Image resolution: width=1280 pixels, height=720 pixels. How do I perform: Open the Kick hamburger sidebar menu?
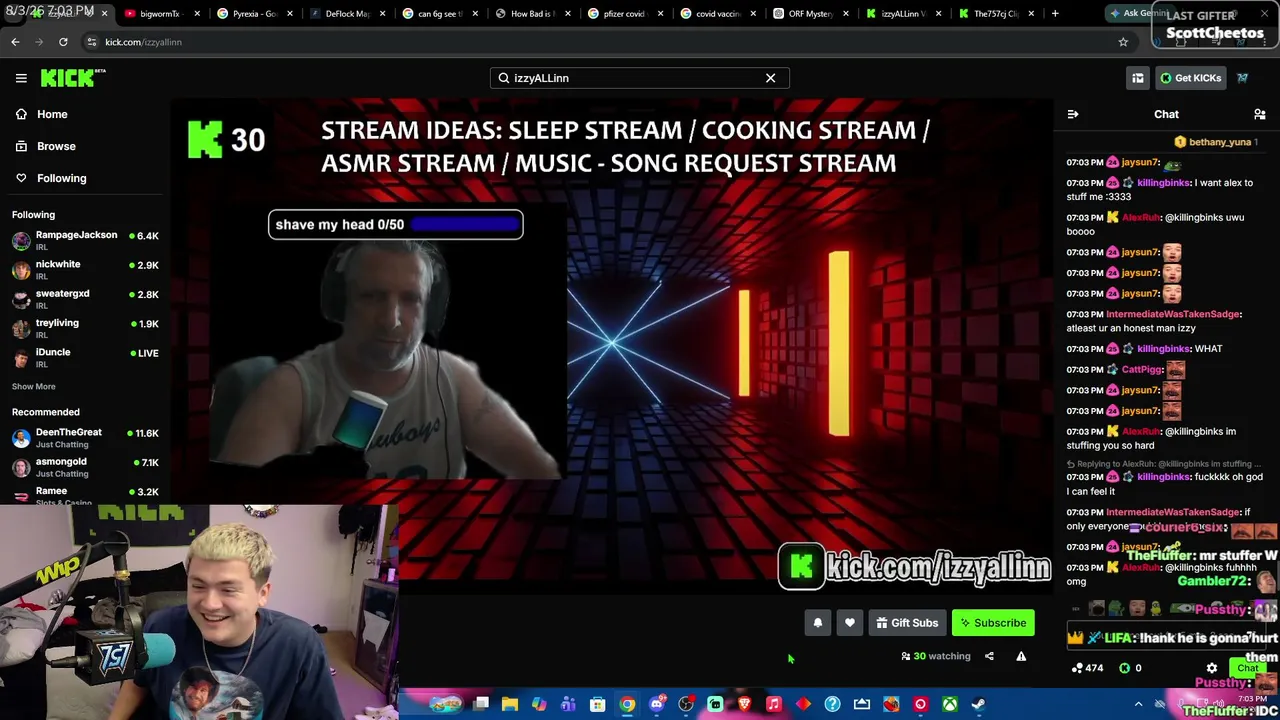21,78
